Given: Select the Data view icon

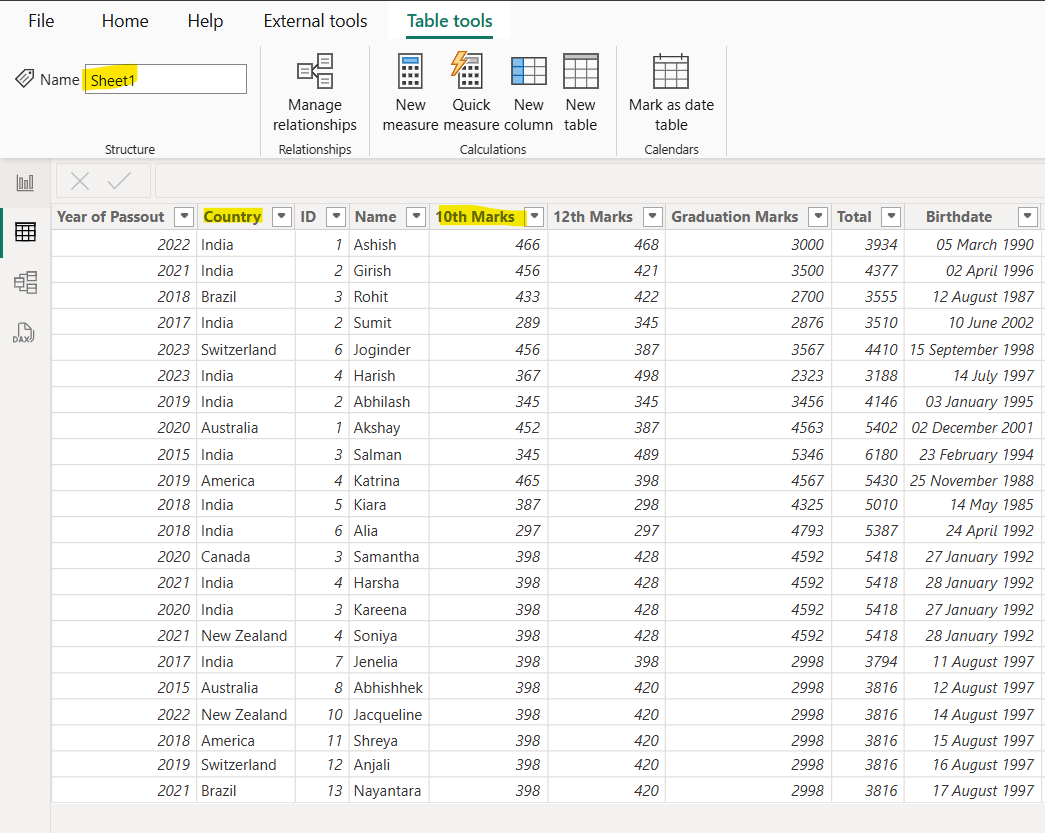Looking at the screenshot, I should pos(25,231).
